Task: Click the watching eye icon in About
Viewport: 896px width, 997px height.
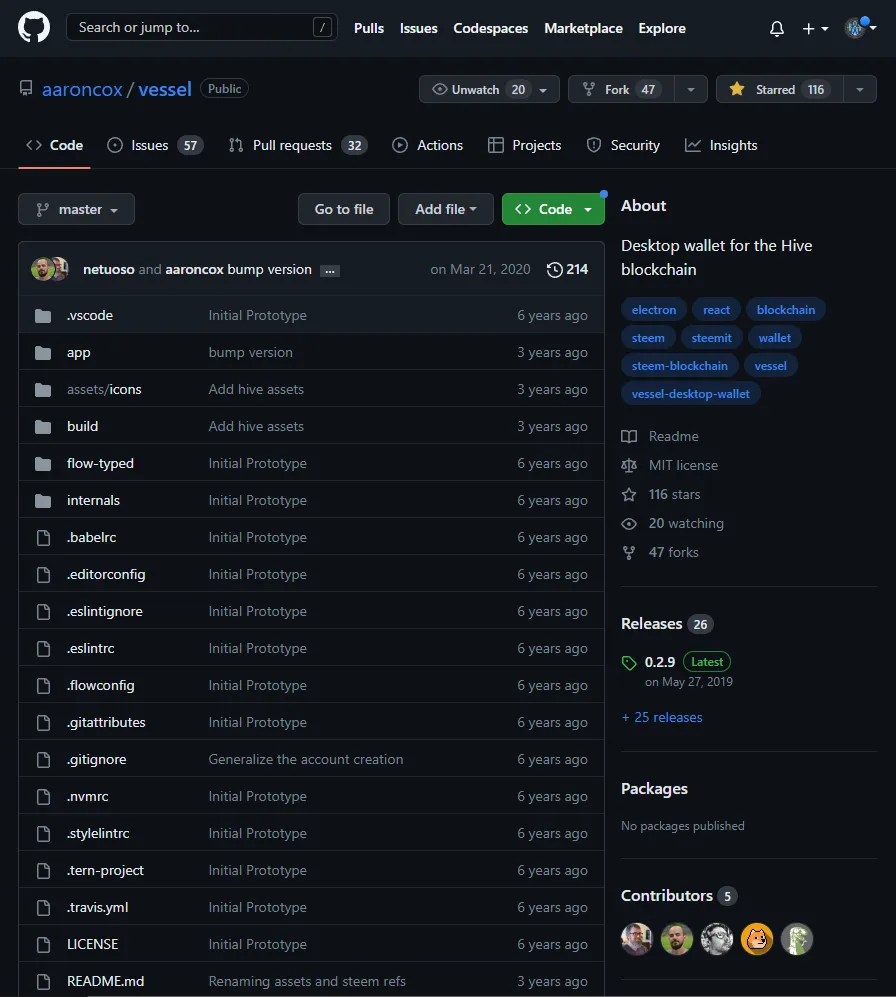Action: (629, 524)
